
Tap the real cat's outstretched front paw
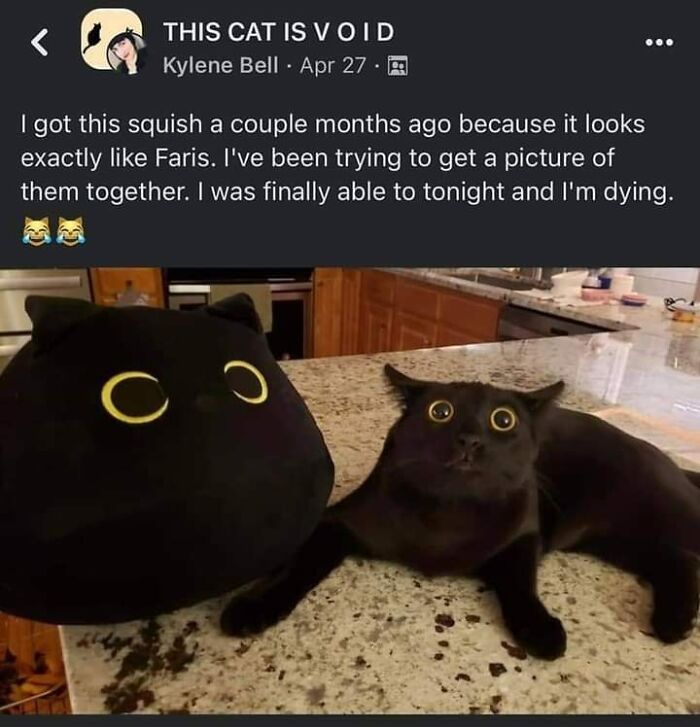point(540,634)
